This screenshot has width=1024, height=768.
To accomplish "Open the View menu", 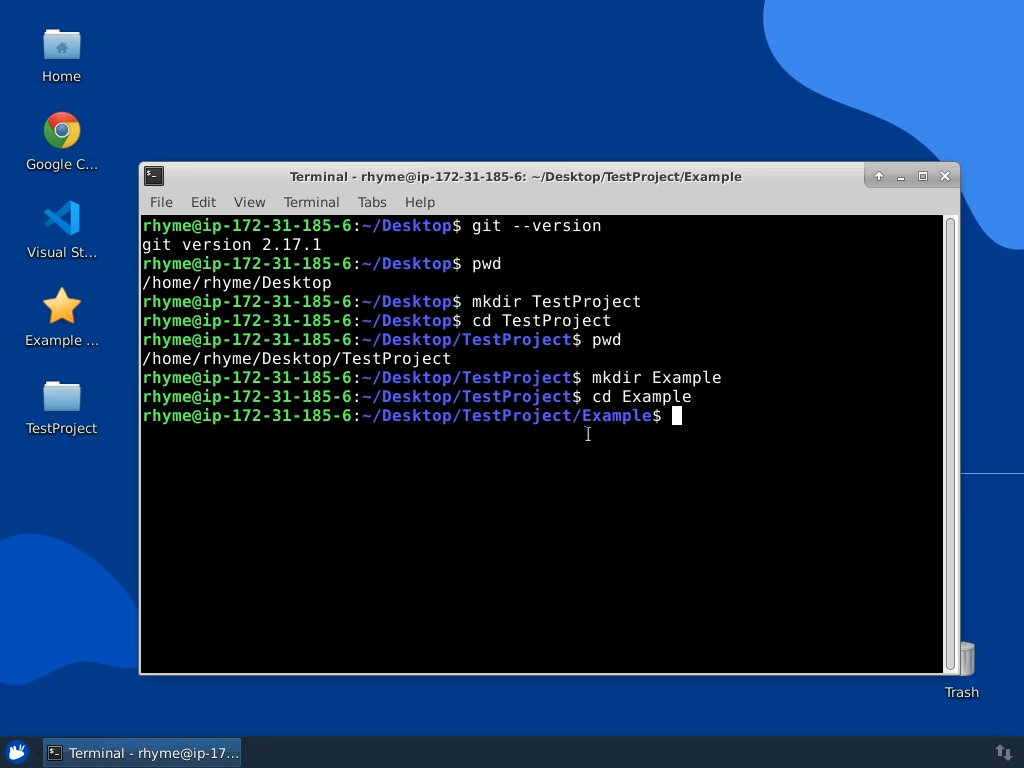I will [249, 202].
